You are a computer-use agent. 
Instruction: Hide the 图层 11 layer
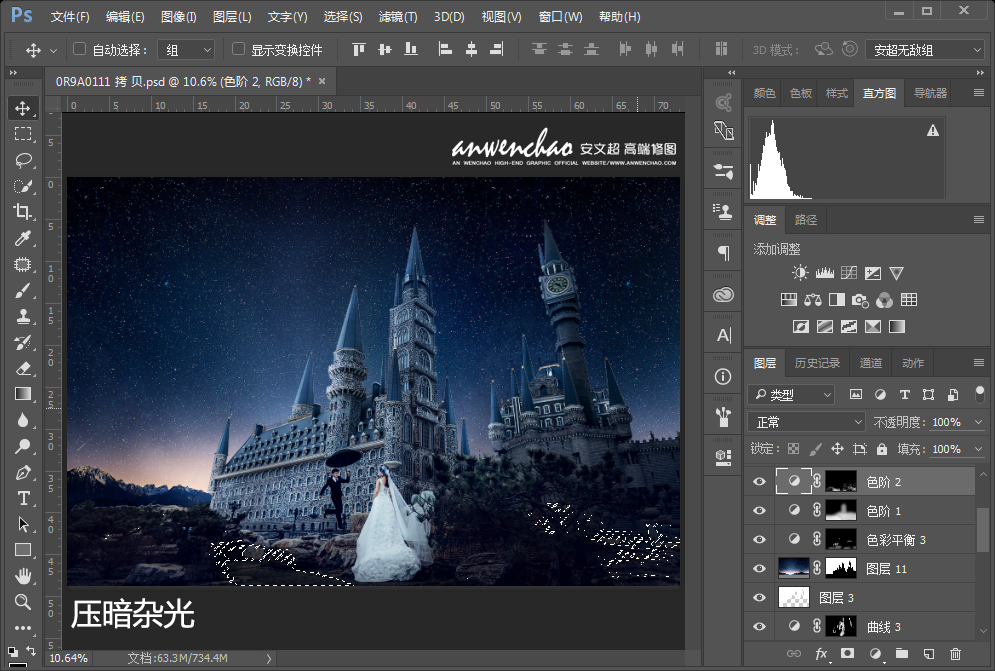[759, 569]
